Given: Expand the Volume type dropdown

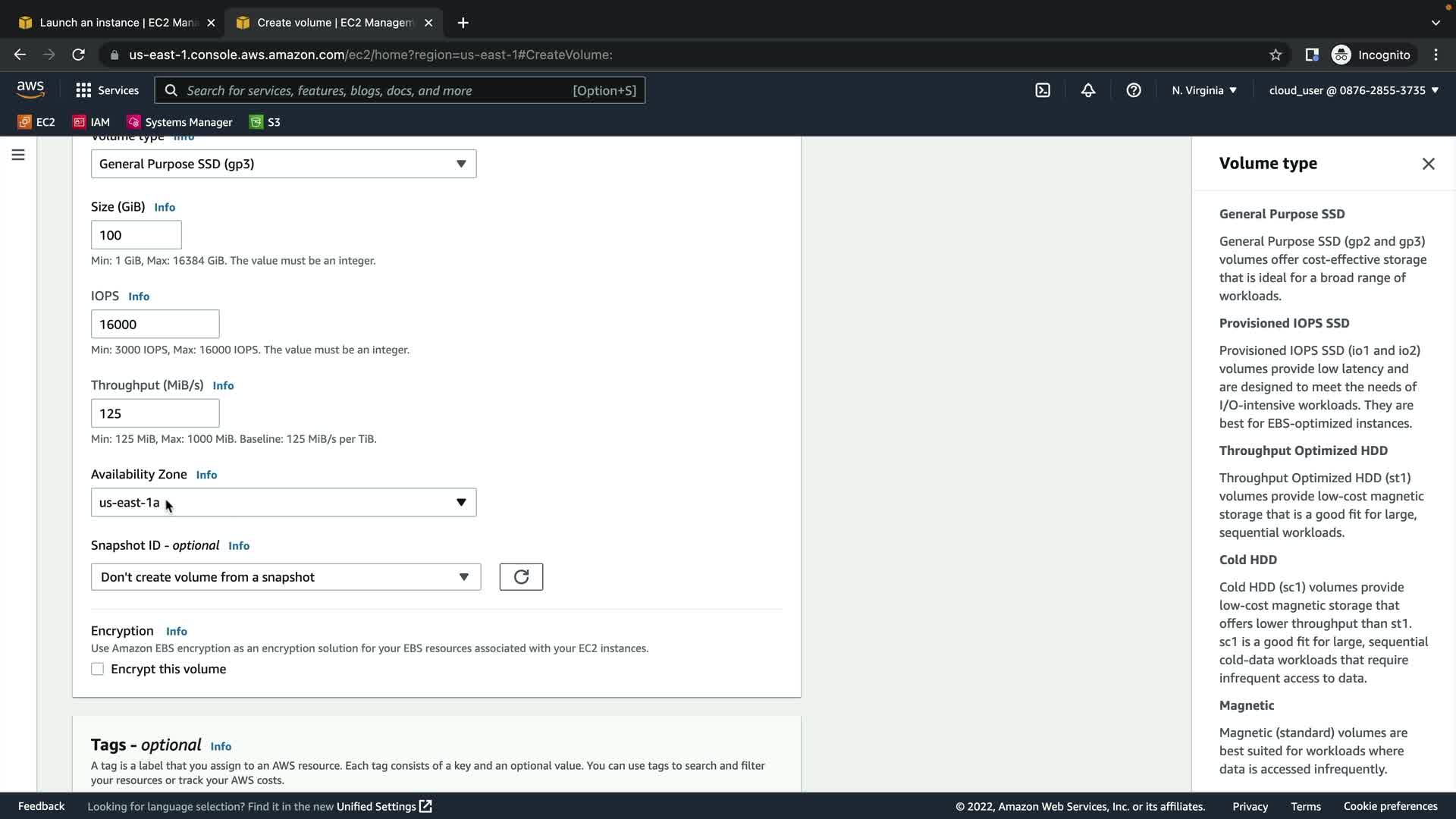Looking at the screenshot, I should 283,164.
